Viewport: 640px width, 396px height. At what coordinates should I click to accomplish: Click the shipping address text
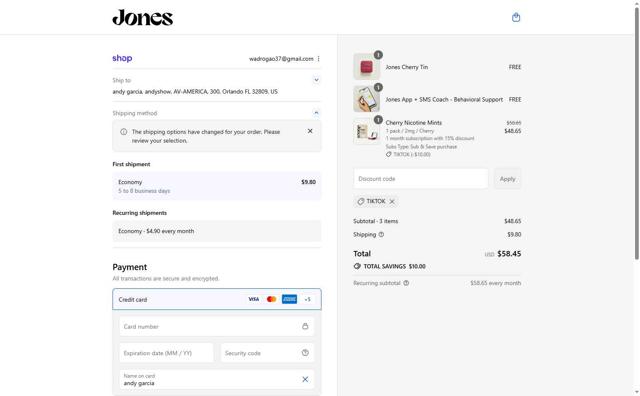tap(195, 91)
